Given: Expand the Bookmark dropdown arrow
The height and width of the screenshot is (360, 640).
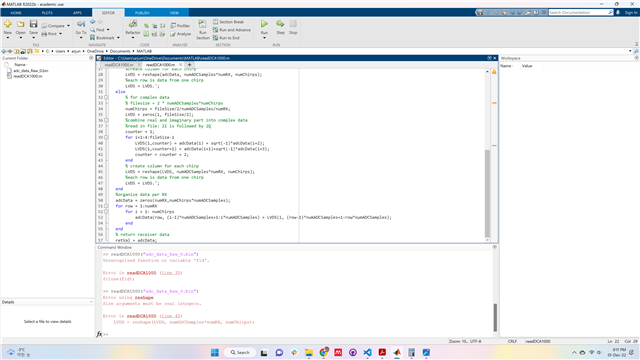Looking at the screenshot, I should click(x=118, y=38).
